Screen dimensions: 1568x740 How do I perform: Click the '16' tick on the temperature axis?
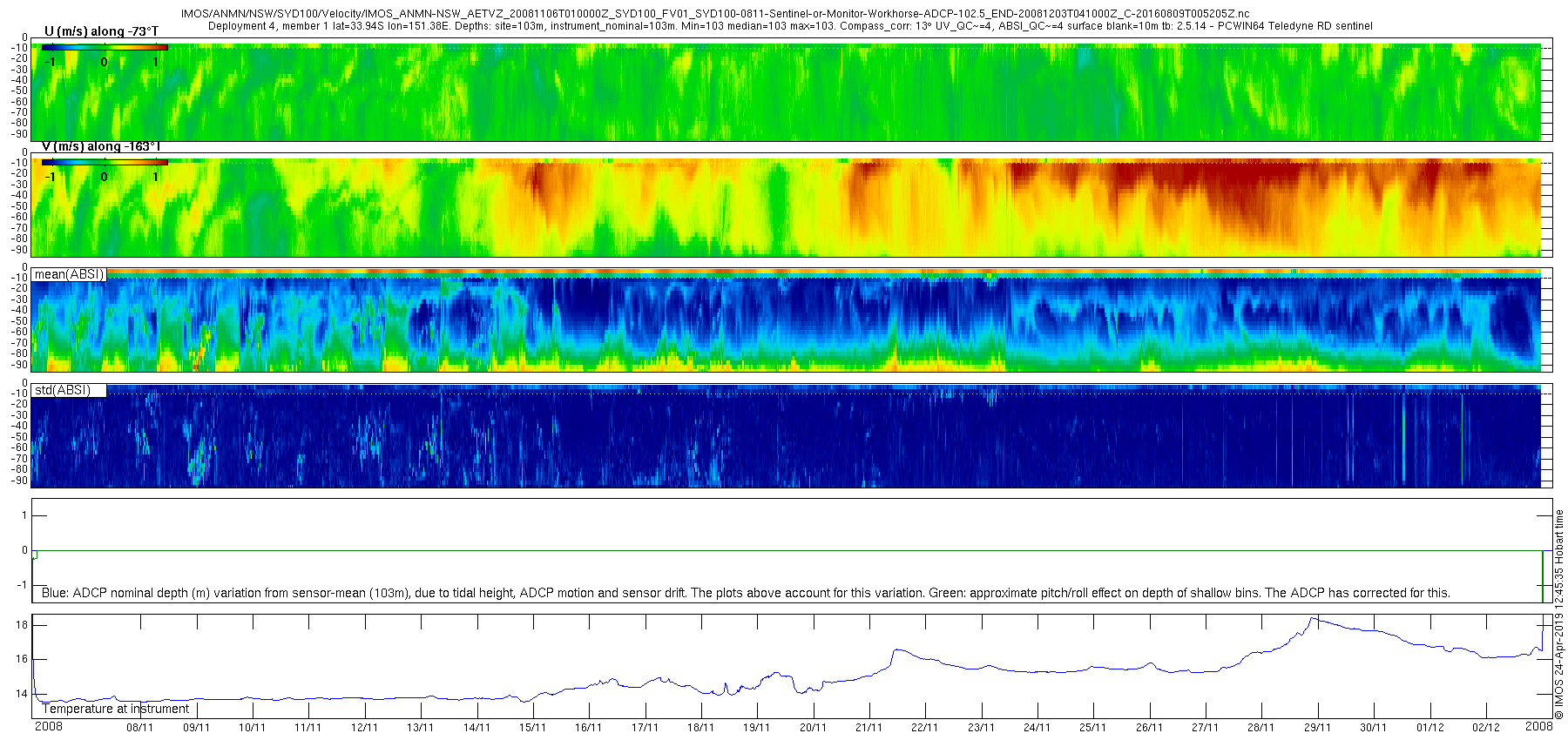[22, 659]
